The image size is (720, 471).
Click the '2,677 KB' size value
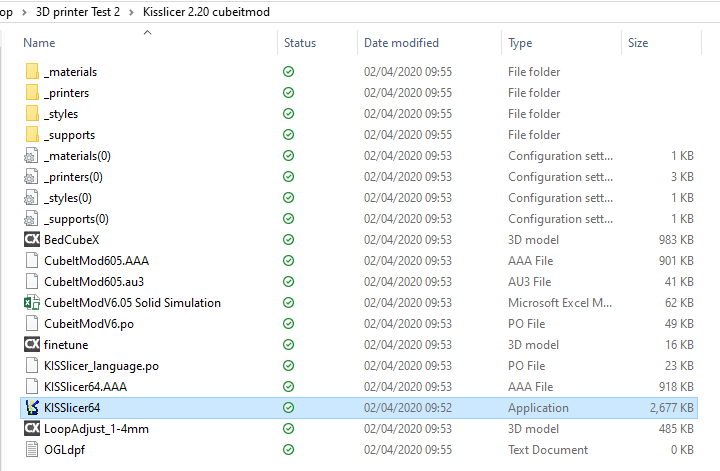point(671,408)
